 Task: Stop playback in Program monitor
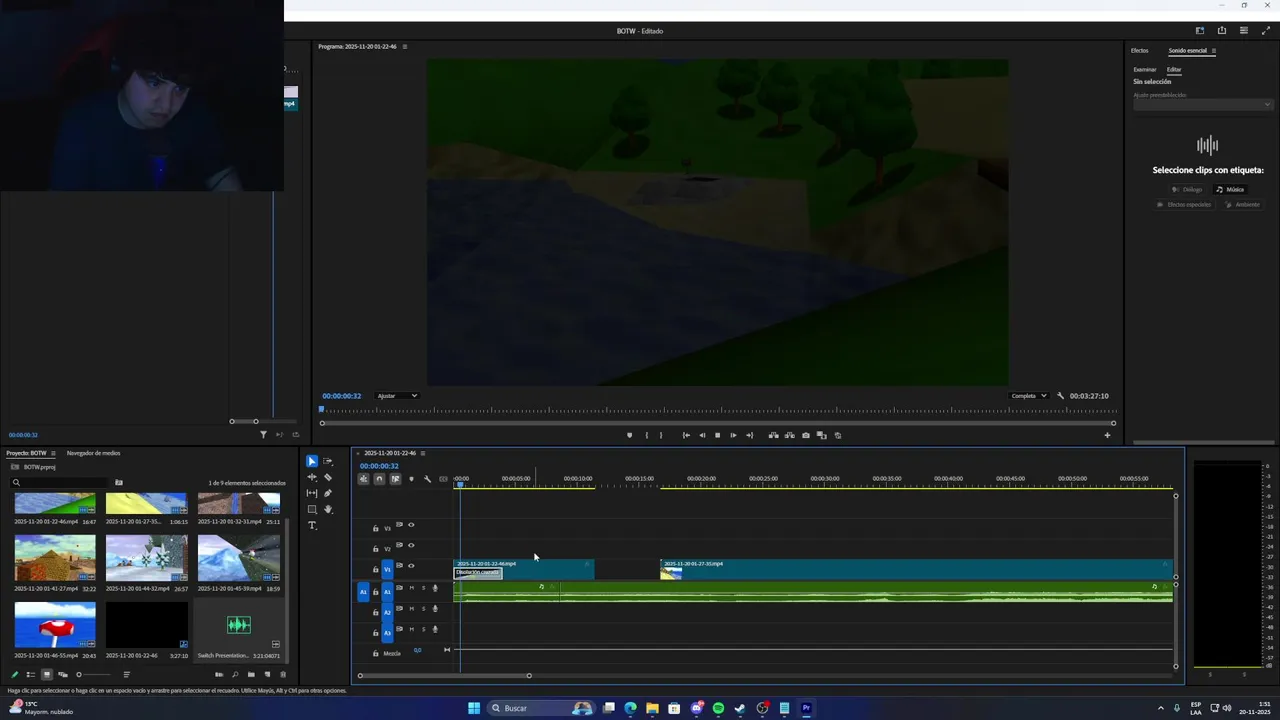point(717,435)
